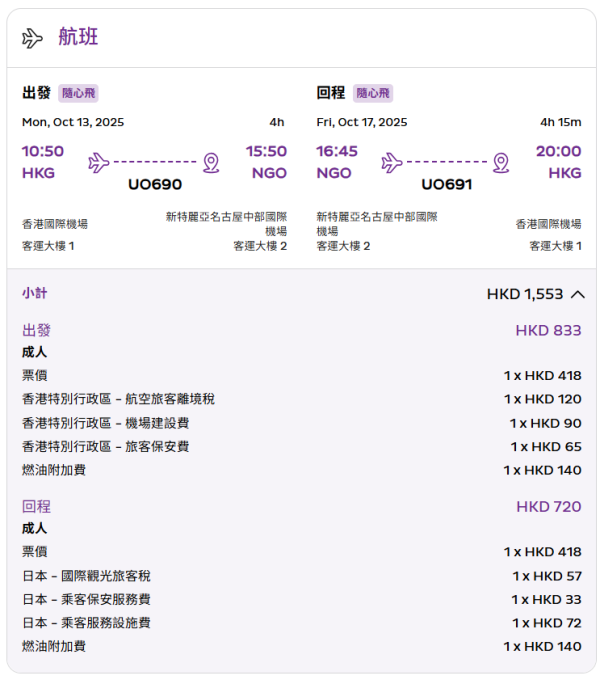
Task: Click the 隨心飛 badge next to 出發
Action: coord(79,93)
